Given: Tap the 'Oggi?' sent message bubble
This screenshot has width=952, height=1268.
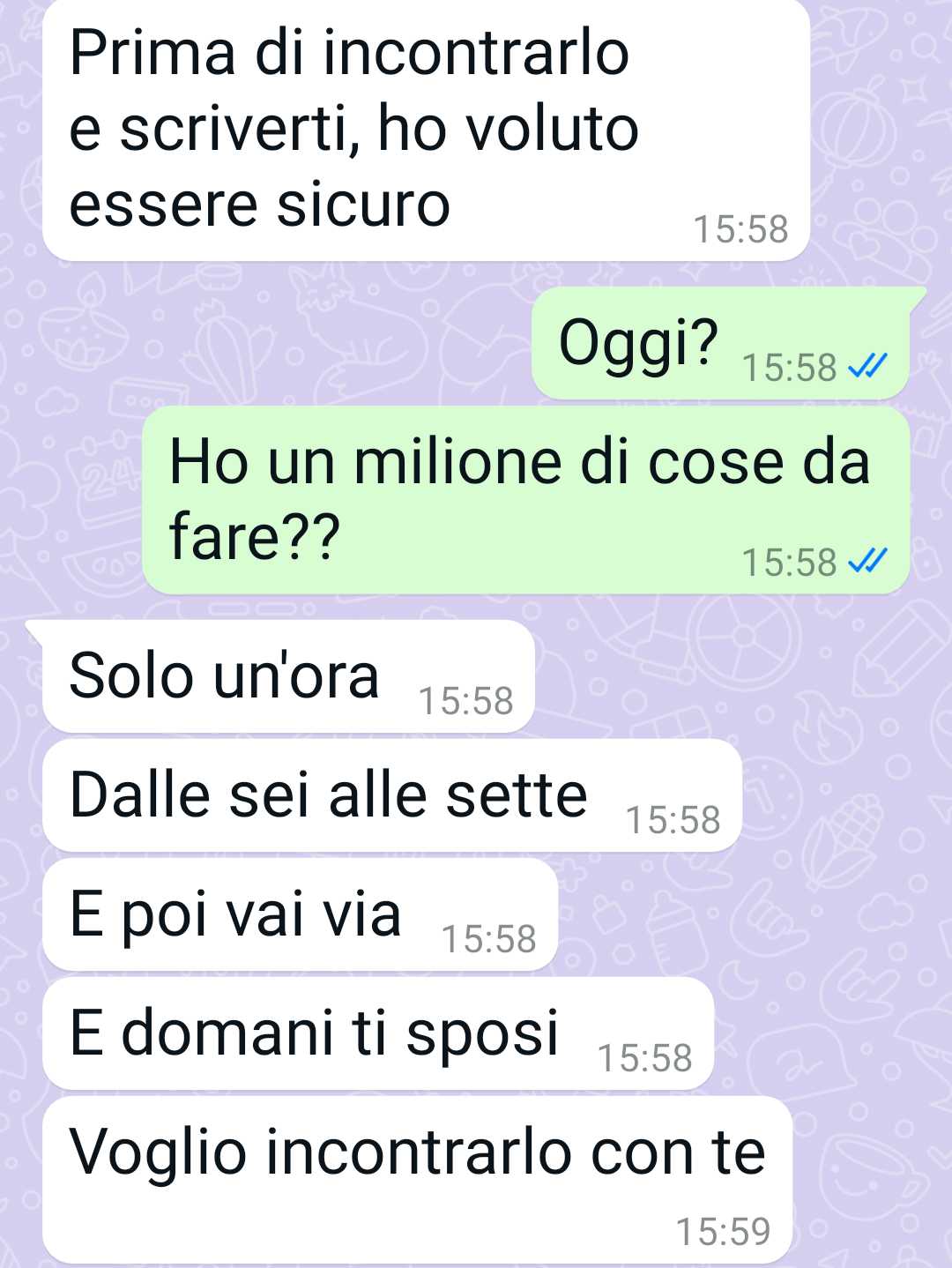Looking at the screenshot, I should point(721,343).
